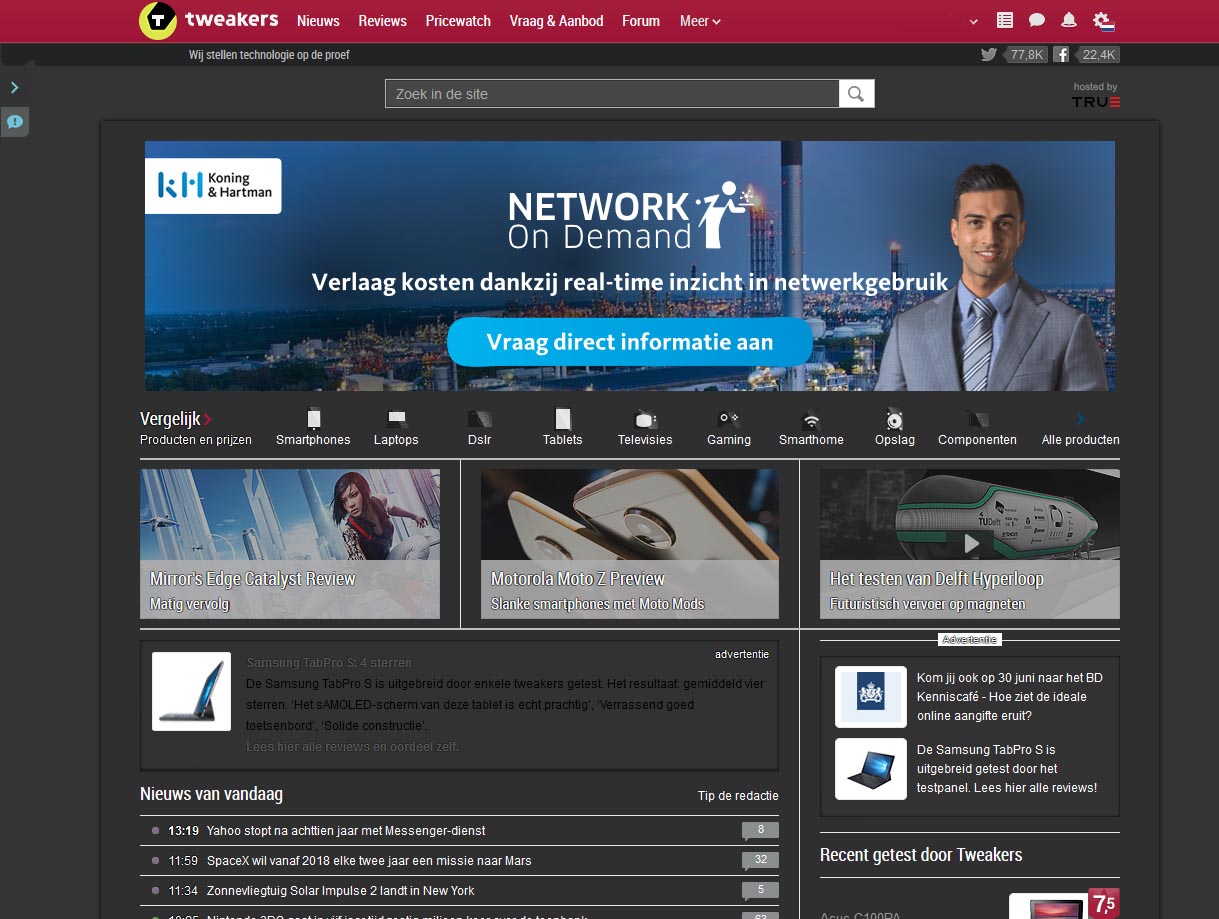The image size is (1219, 919).
Task: Click the BD Kenniscafé ad thumbnail
Action: click(x=871, y=697)
